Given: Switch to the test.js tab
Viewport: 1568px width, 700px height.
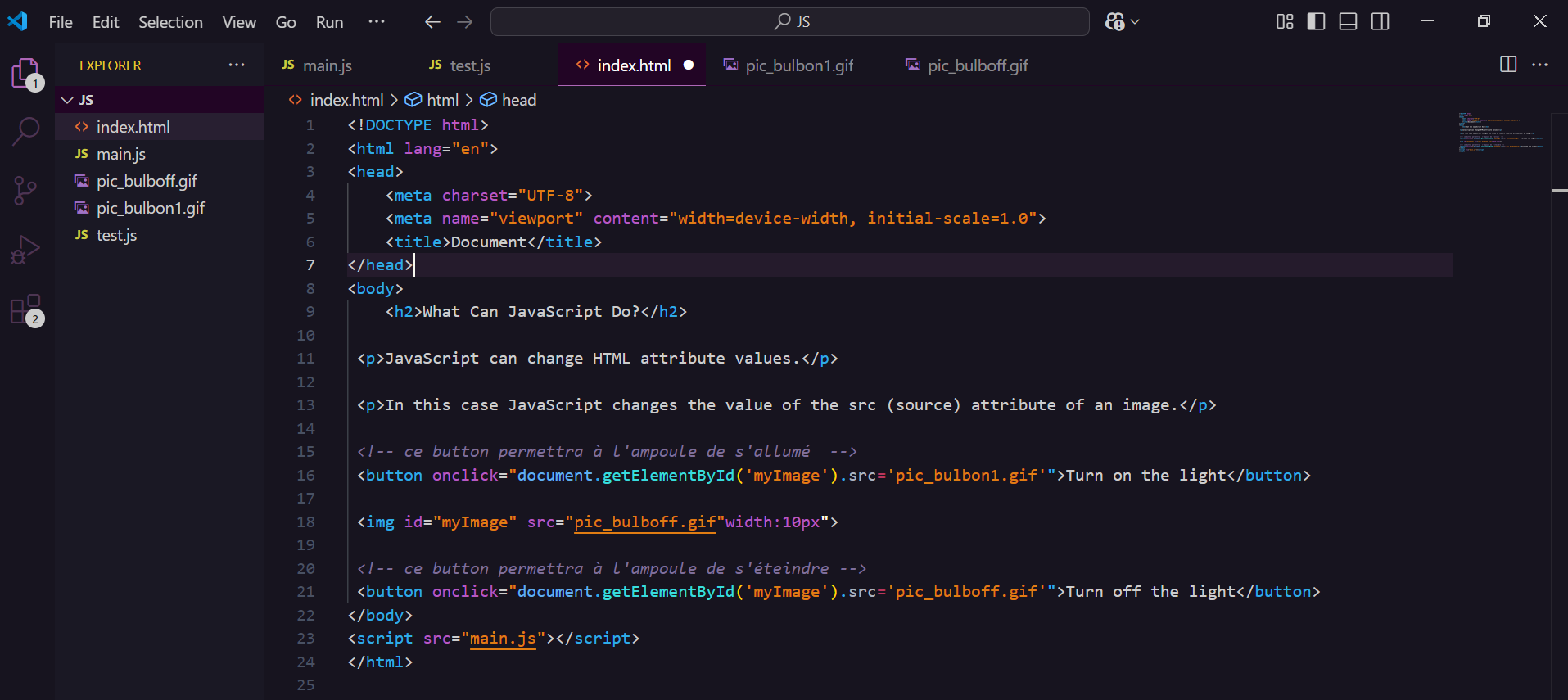Looking at the screenshot, I should click(x=469, y=65).
